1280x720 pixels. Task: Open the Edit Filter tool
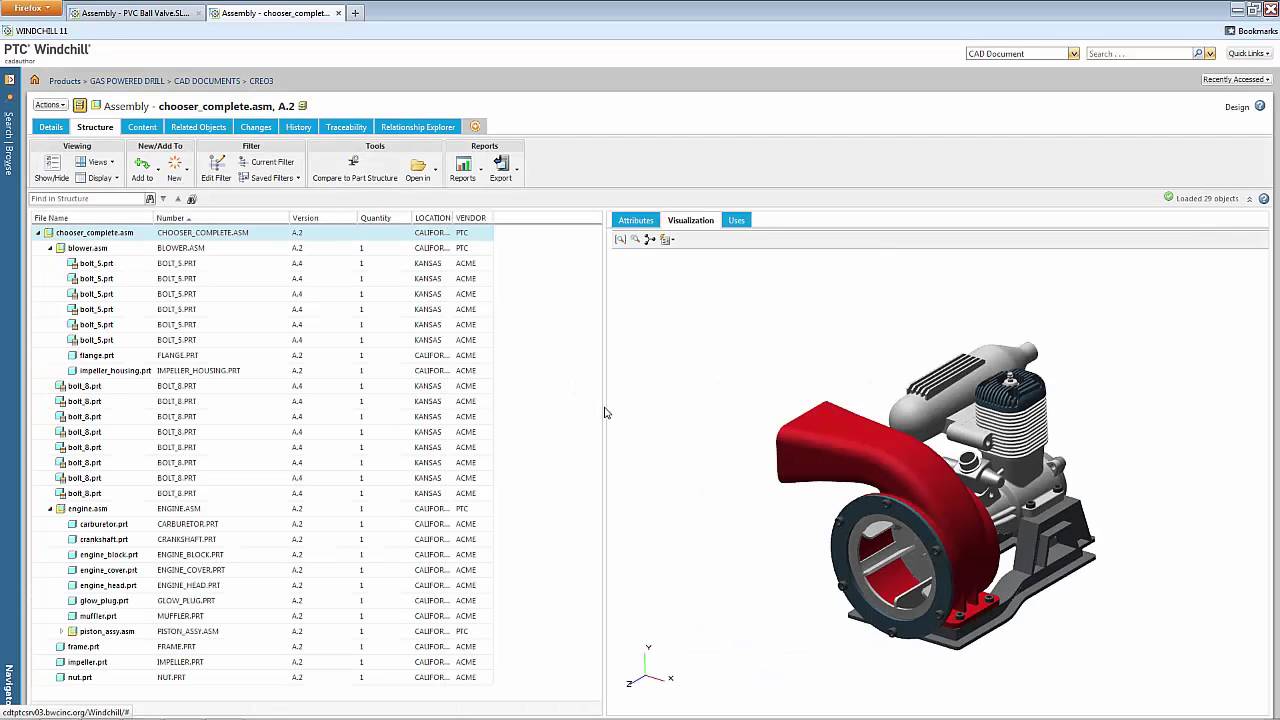(x=216, y=168)
